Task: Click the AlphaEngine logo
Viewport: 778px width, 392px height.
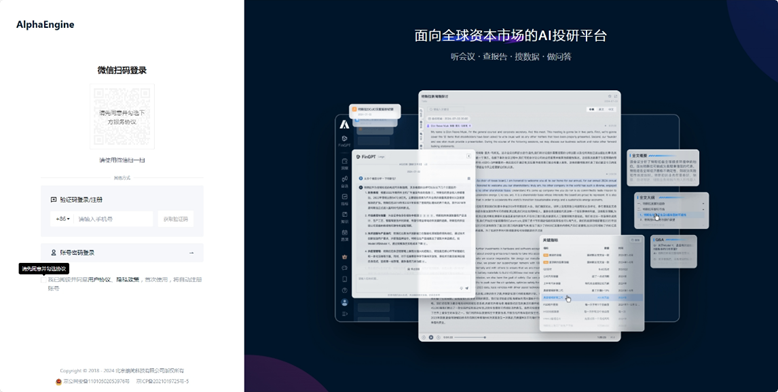Action: coord(45,25)
